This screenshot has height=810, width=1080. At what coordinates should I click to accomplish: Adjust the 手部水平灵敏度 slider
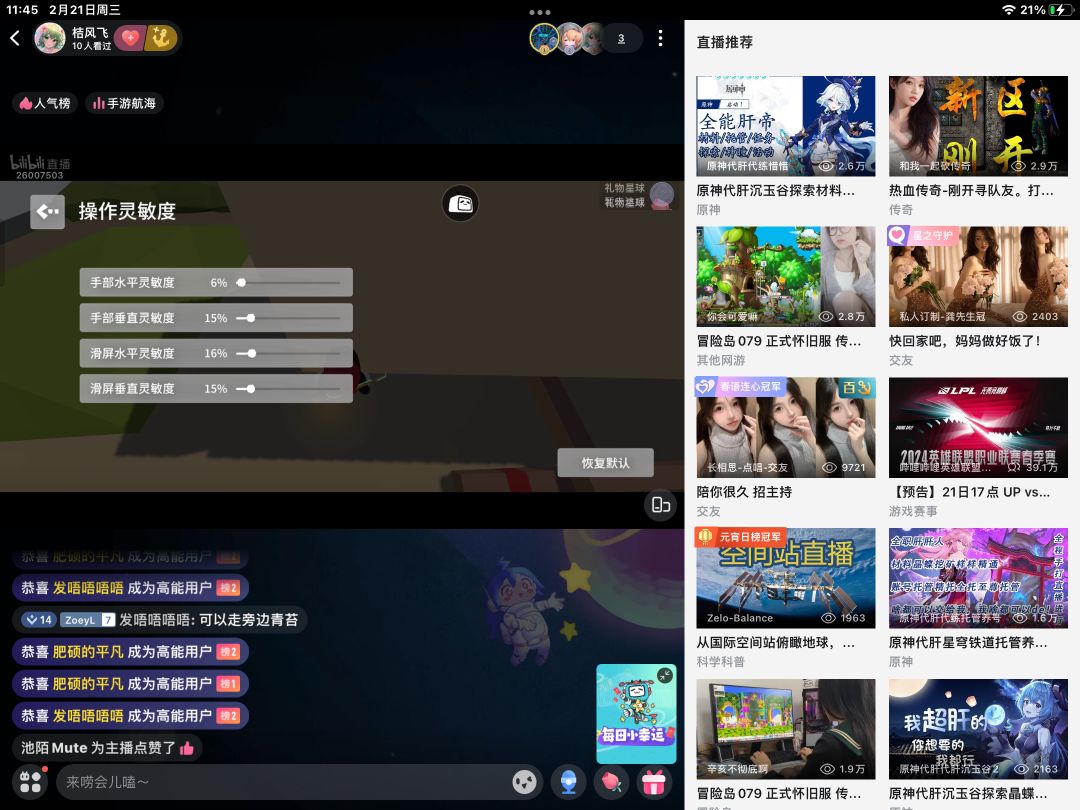pos(290,282)
